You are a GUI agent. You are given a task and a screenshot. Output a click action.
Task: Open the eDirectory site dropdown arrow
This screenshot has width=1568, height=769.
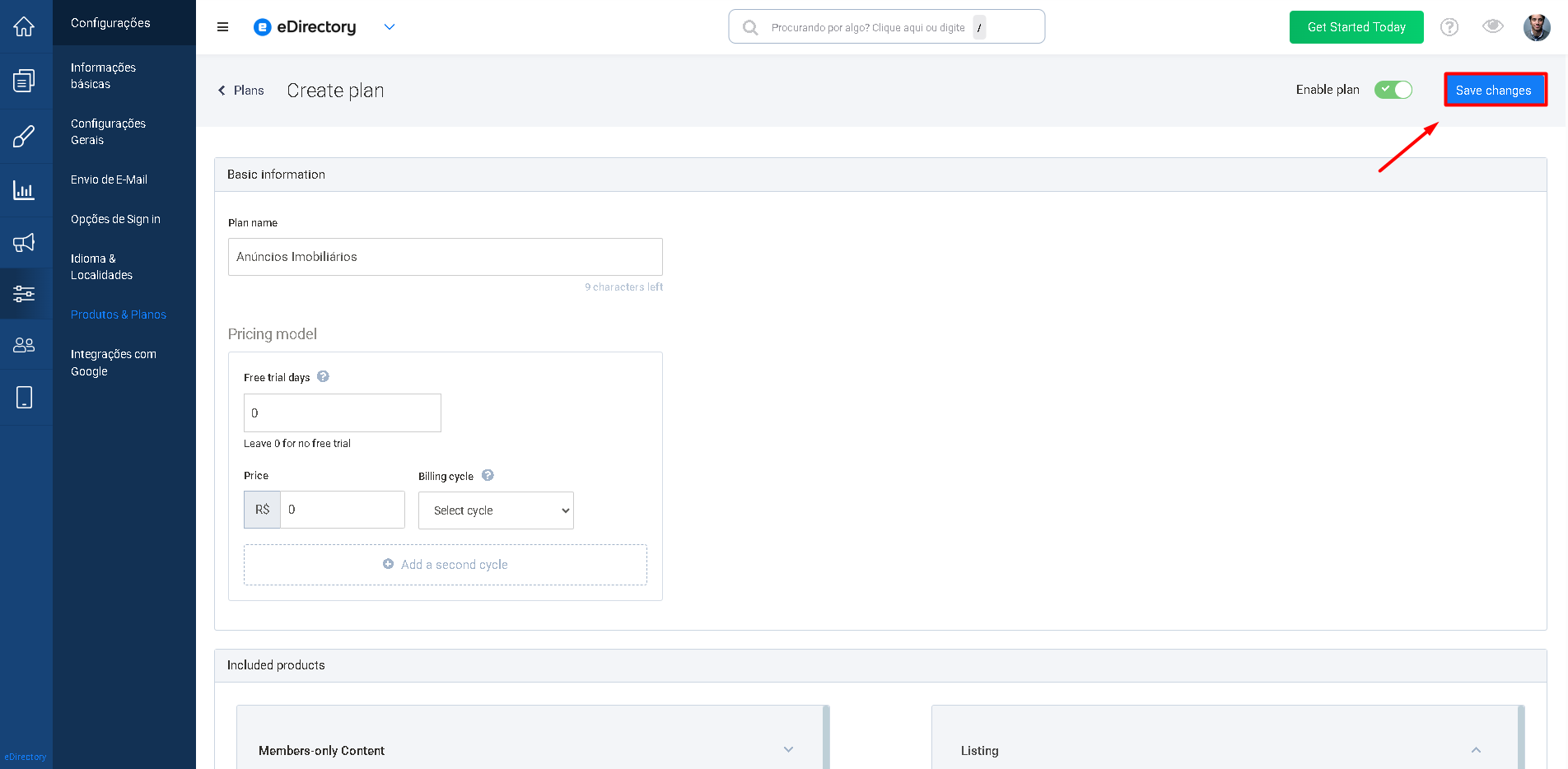click(390, 27)
